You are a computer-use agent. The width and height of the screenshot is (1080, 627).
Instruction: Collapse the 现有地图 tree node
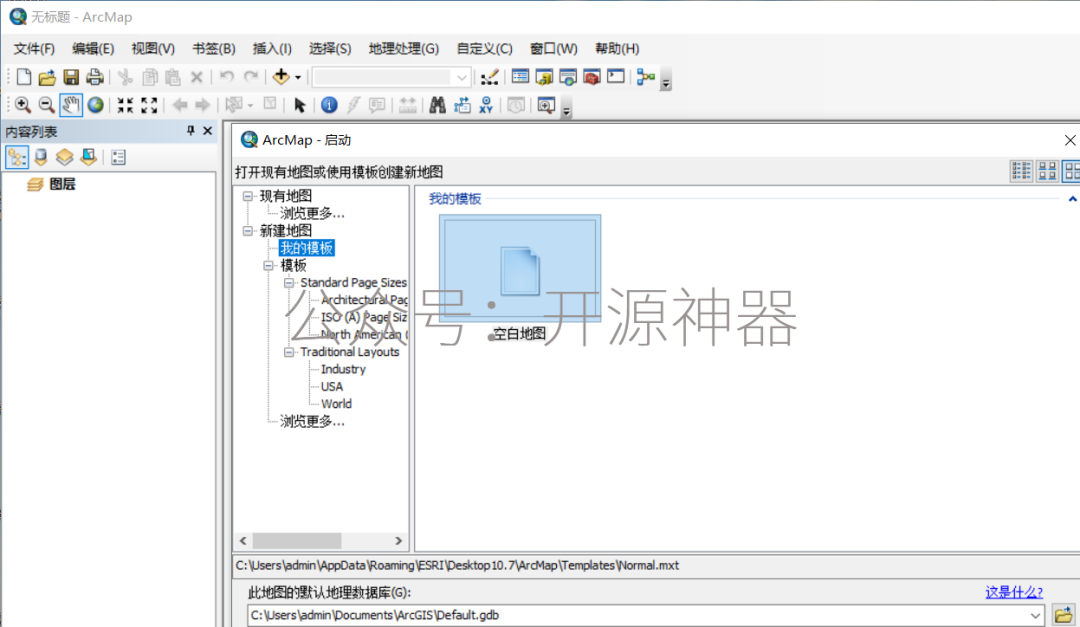tap(247, 196)
